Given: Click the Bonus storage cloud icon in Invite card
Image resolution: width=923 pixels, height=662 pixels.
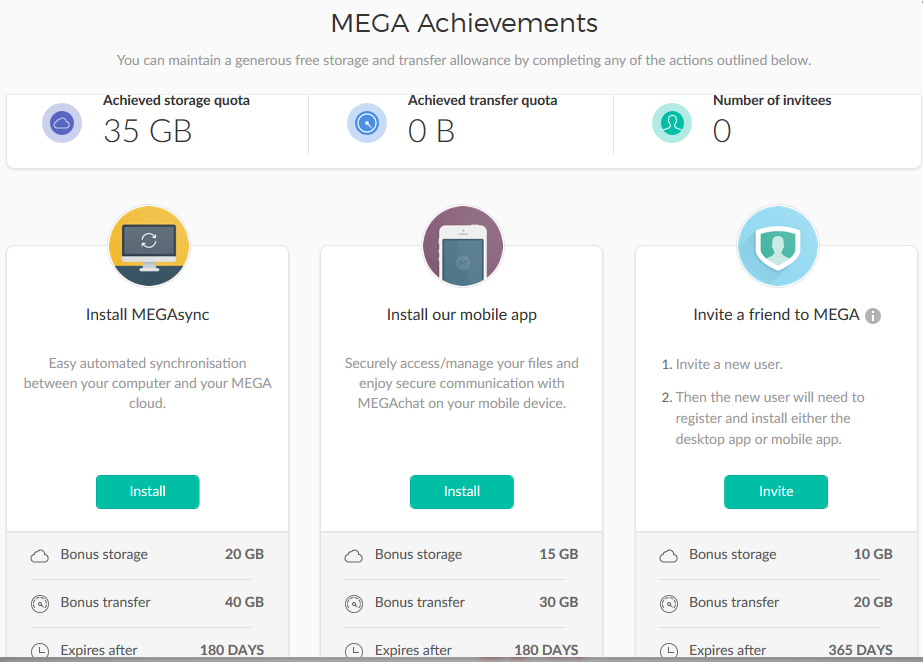Looking at the screenshot, I should coord(668,555).
